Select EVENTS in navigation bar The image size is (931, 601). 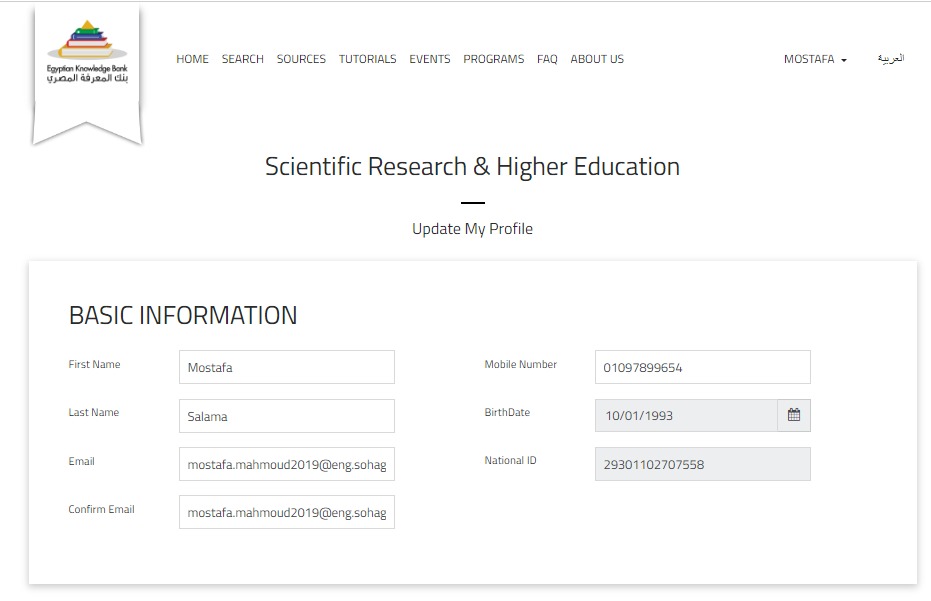(x=430, y=60)
